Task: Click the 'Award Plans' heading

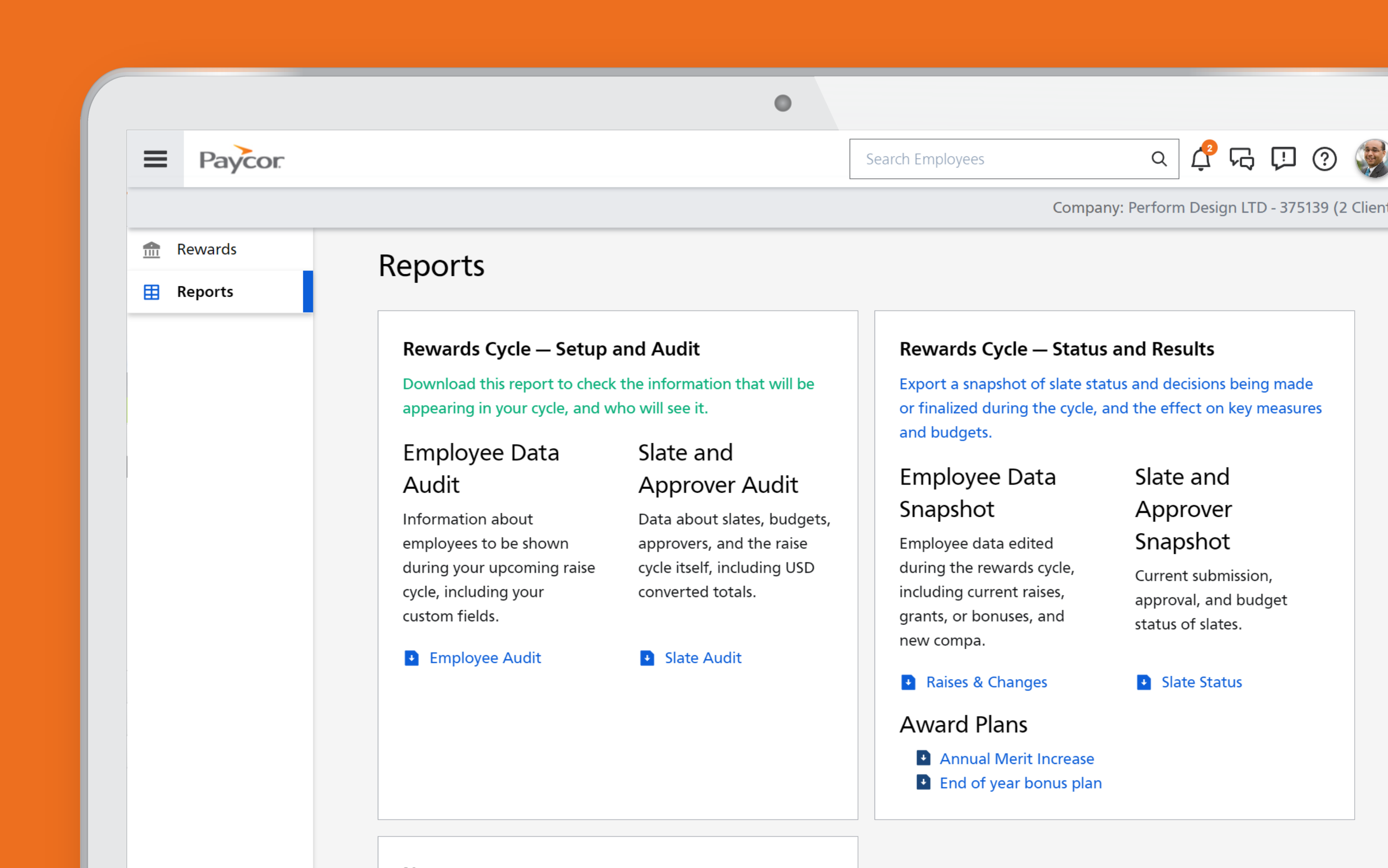Action: pos(963,724)
